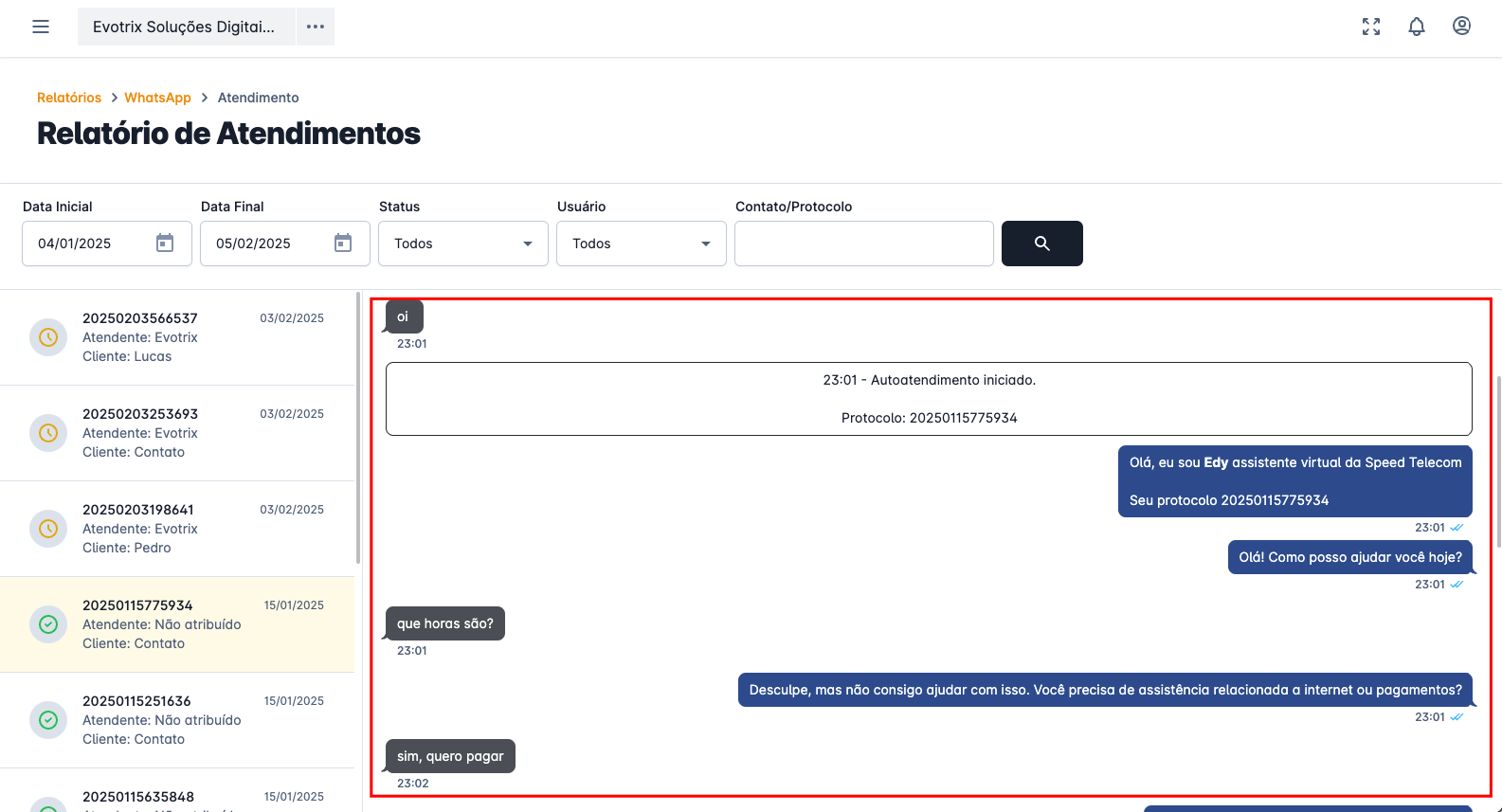Open the user account profile icon
Screen dimensions: 1502x812
click(x=1461, y=27)
